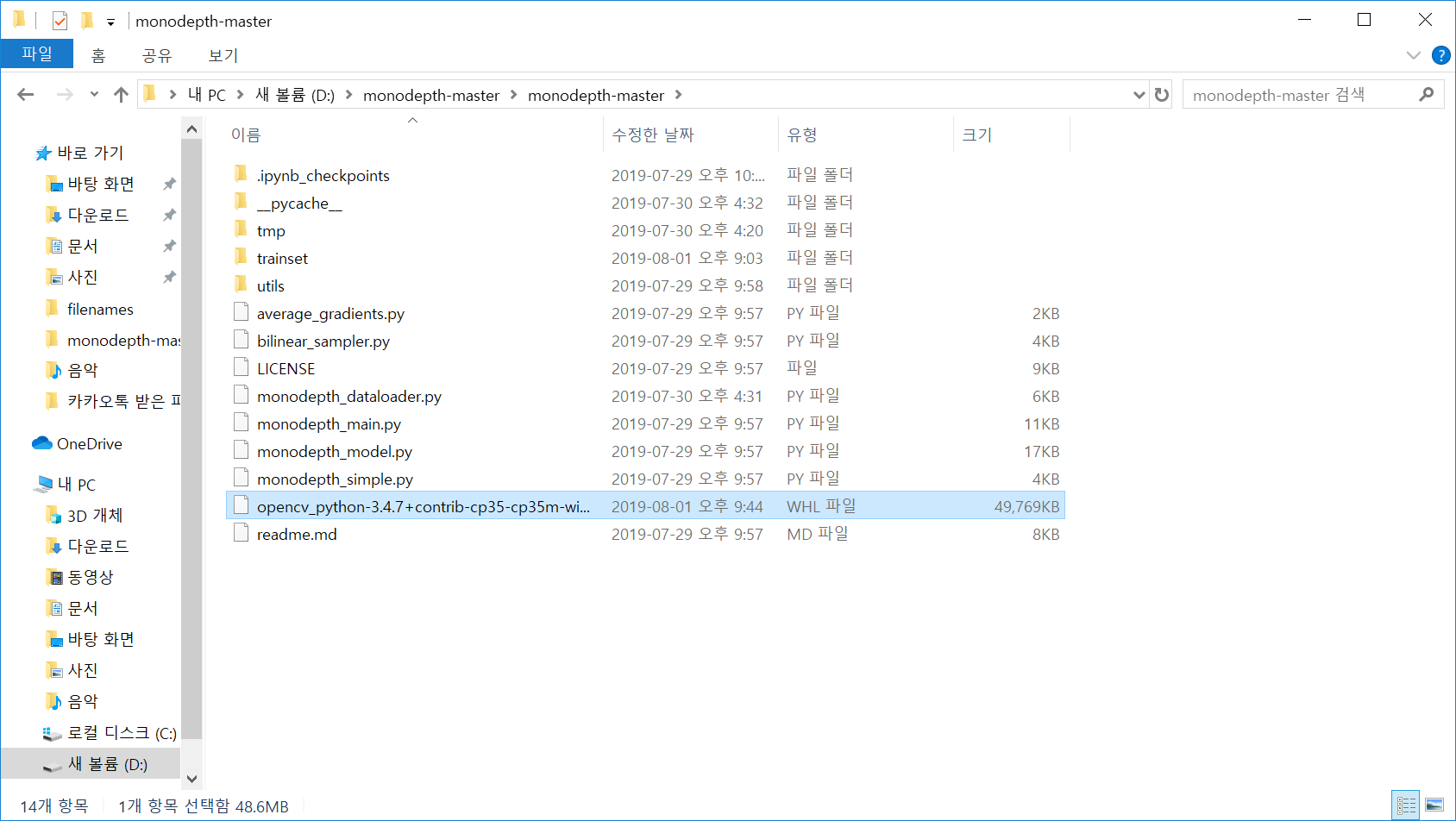Open the 공유 ribbon tab
The width and height of the screenshot is (1456, 821).
coord(157,55)
